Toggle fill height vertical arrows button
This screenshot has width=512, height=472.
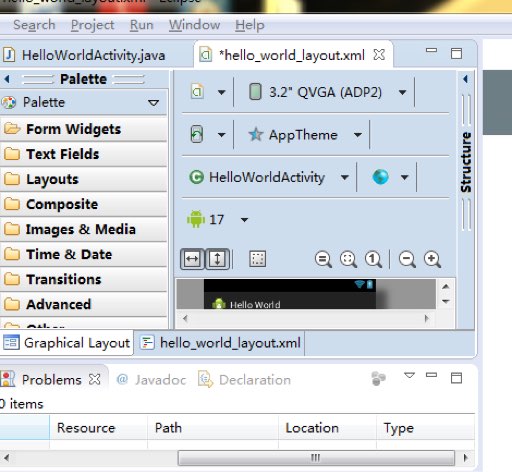coord(217,259)
